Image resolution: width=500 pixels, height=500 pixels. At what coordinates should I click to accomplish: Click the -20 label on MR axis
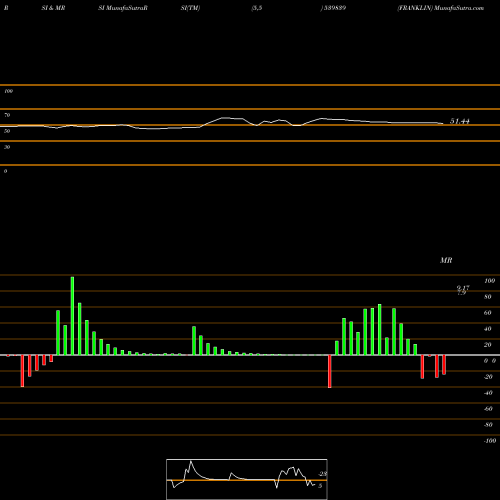(x=488, y=377)
